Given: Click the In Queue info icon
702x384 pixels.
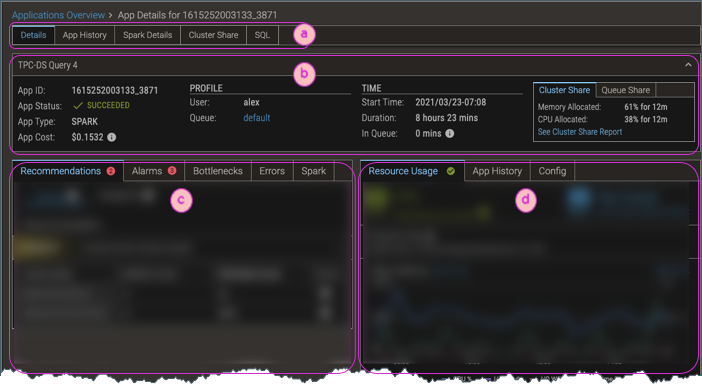Looking at the screenshot, I should pos(449,133).
